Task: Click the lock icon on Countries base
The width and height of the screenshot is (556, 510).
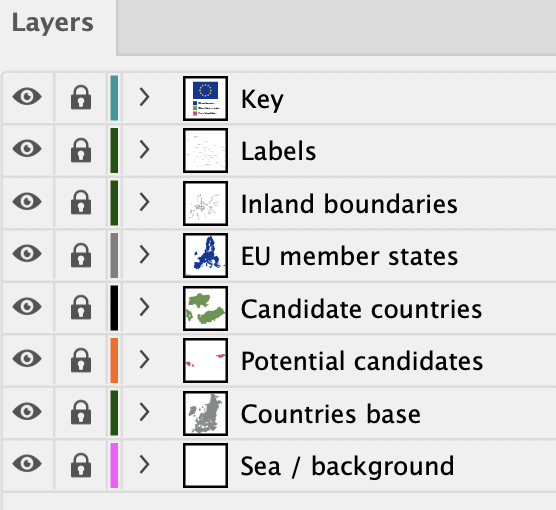Action: click(81, 412)
